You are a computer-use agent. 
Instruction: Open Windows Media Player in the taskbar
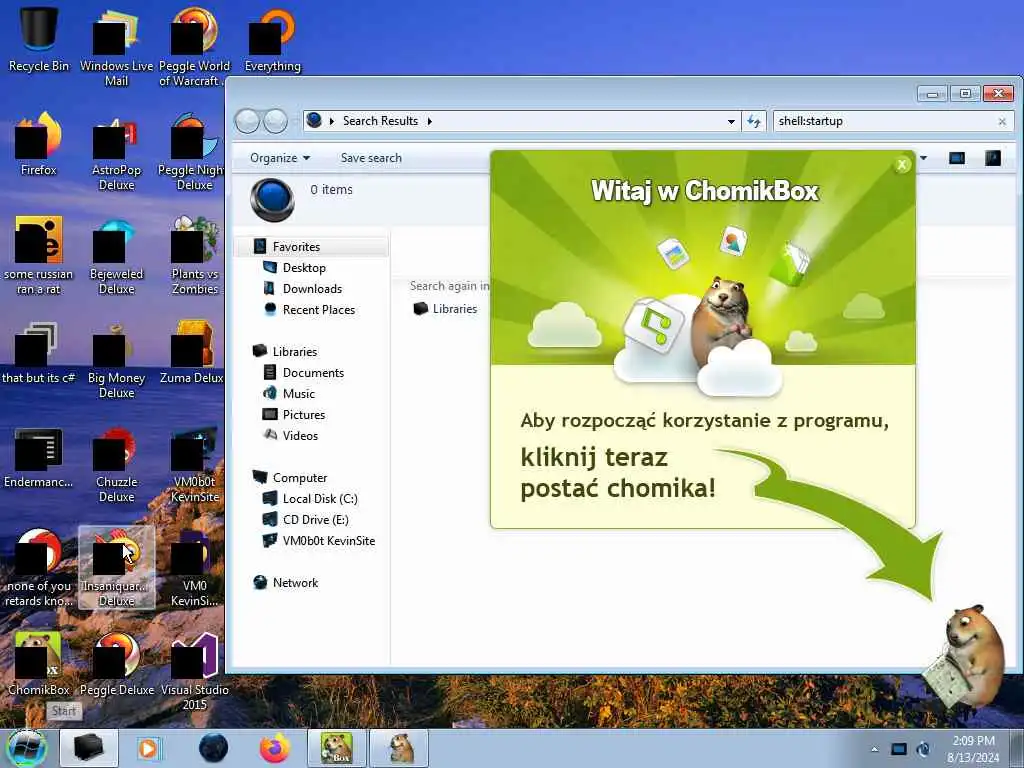coord(149,748)
